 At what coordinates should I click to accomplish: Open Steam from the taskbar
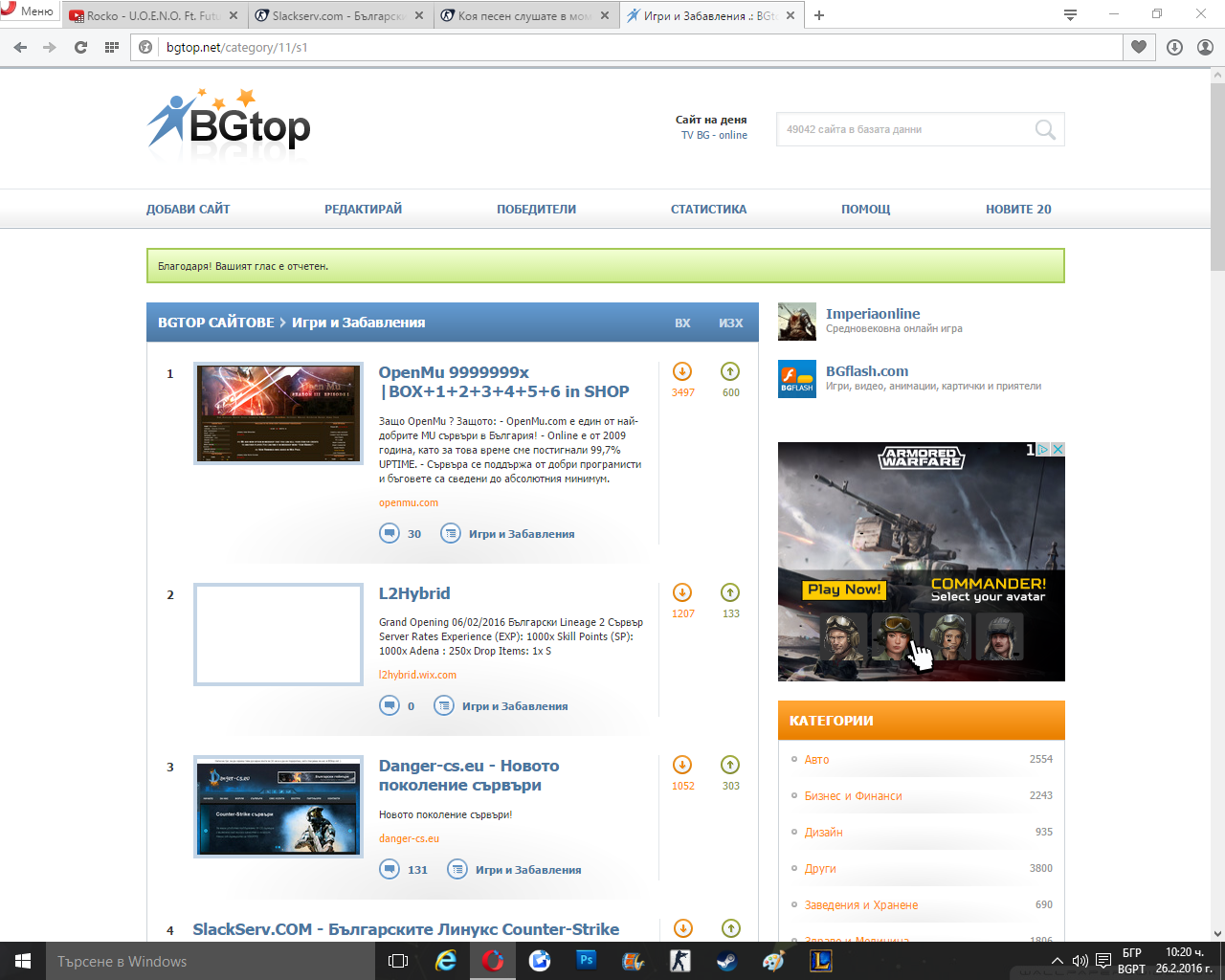[x=727, y=961]
